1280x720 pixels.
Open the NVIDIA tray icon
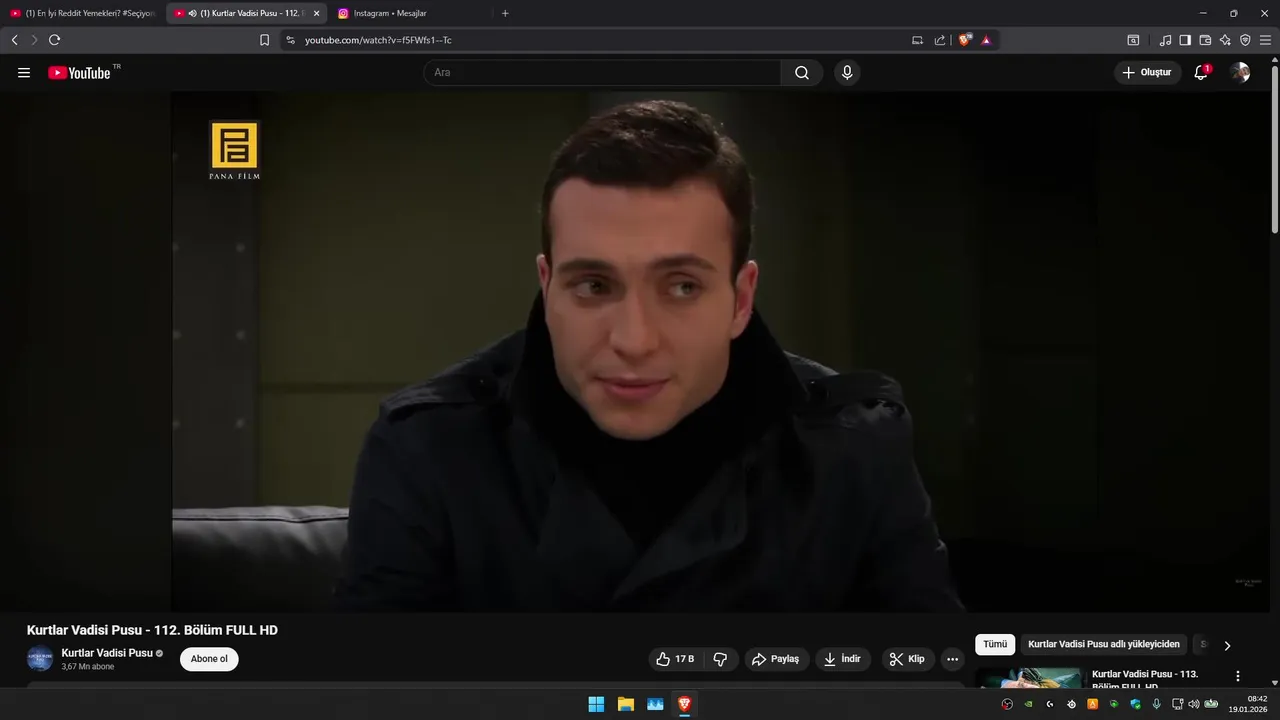(x=1028, y=704)
